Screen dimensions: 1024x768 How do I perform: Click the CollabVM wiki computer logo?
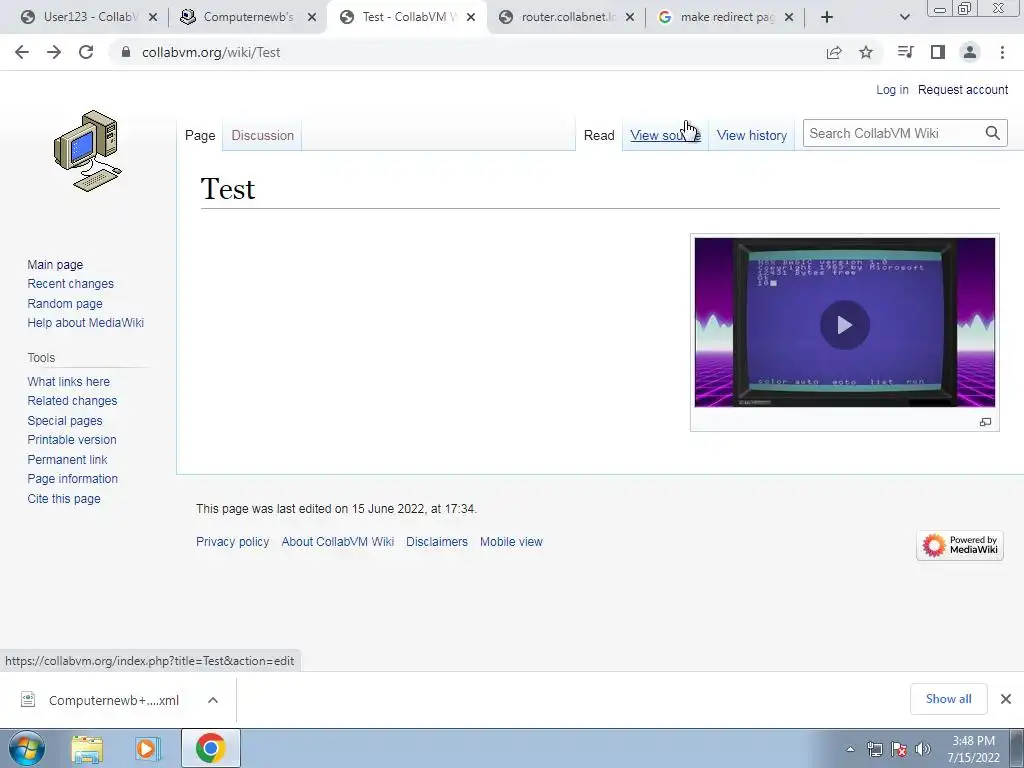[88, 150]
